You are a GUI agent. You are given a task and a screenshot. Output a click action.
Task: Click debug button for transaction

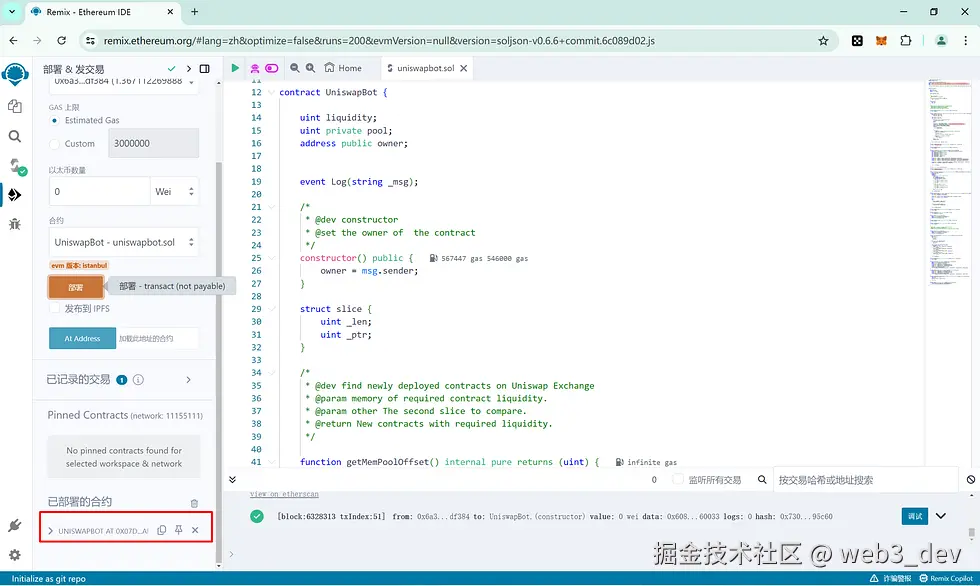point(915,516)
